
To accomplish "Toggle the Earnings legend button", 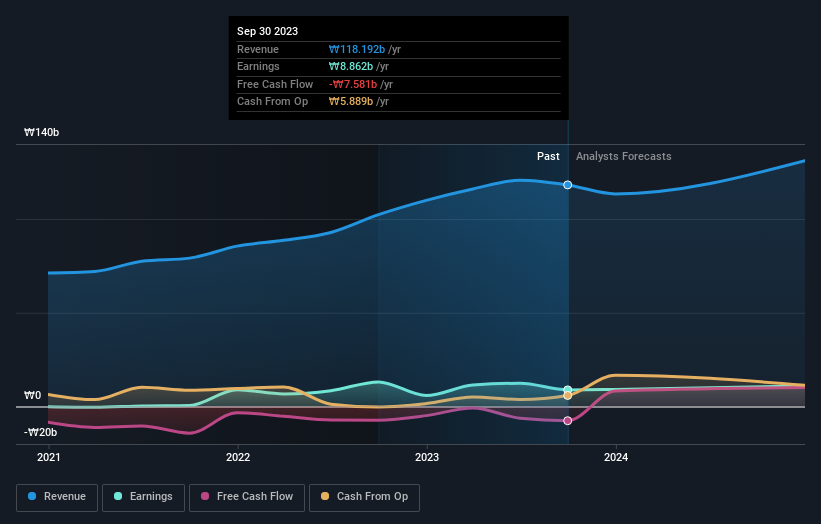I will 143,497.
